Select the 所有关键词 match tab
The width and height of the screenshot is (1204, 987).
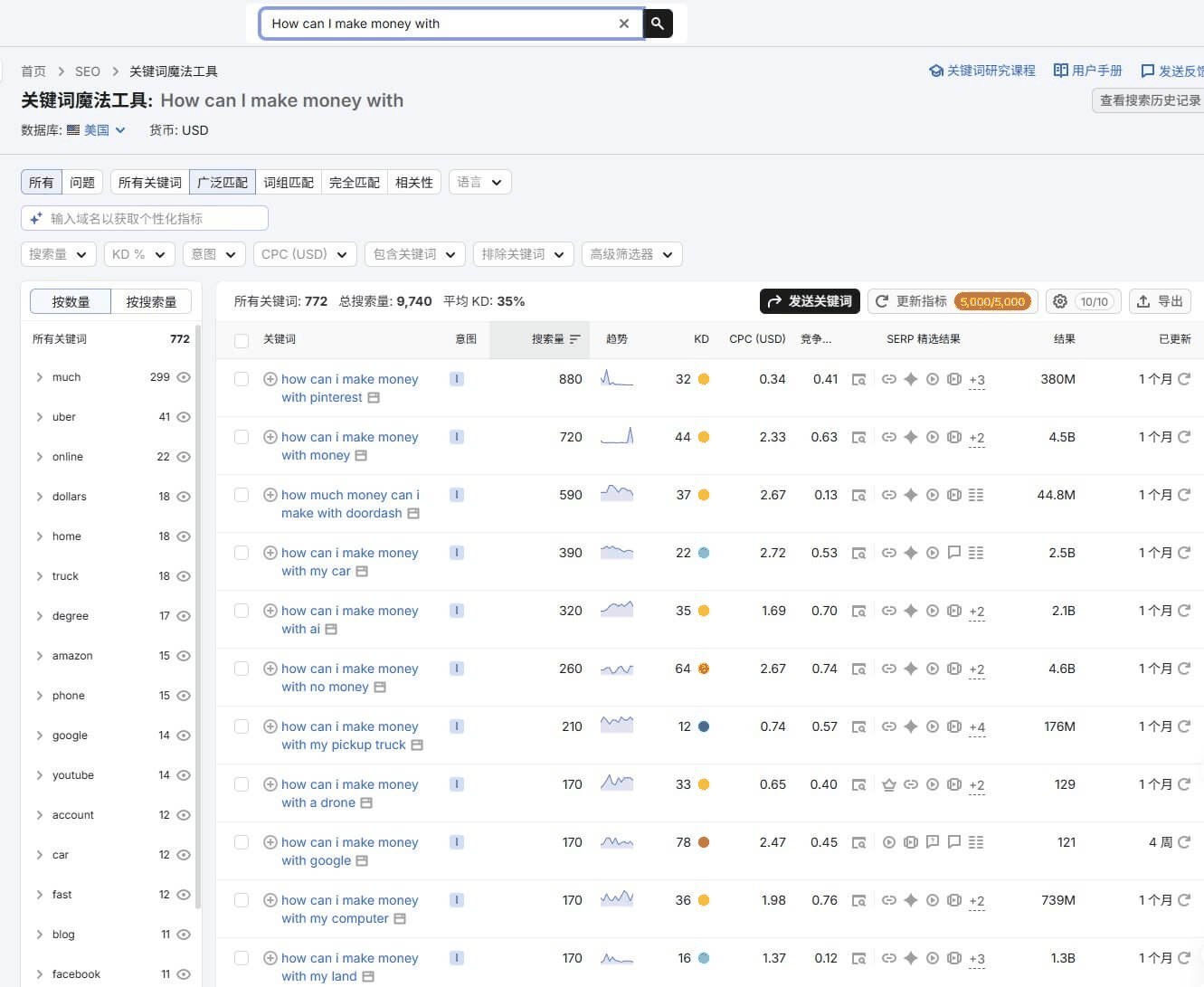150,182
